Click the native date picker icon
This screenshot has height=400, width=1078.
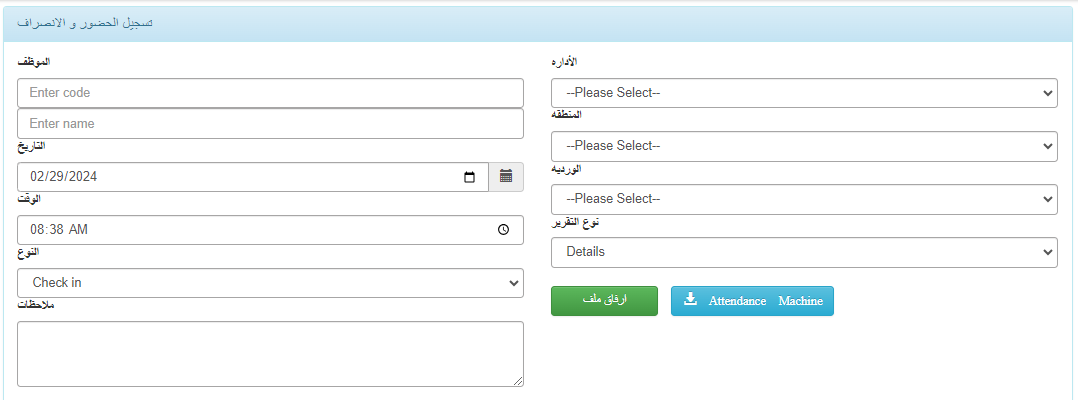470,177
